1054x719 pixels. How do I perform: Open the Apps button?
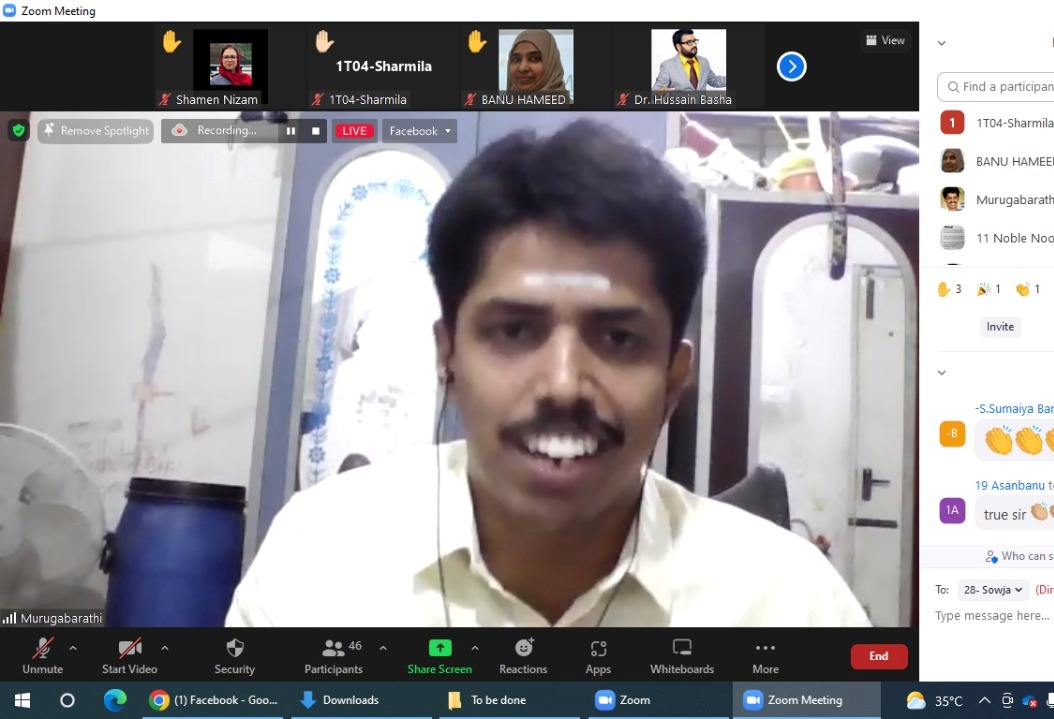[x=598, y=656]
